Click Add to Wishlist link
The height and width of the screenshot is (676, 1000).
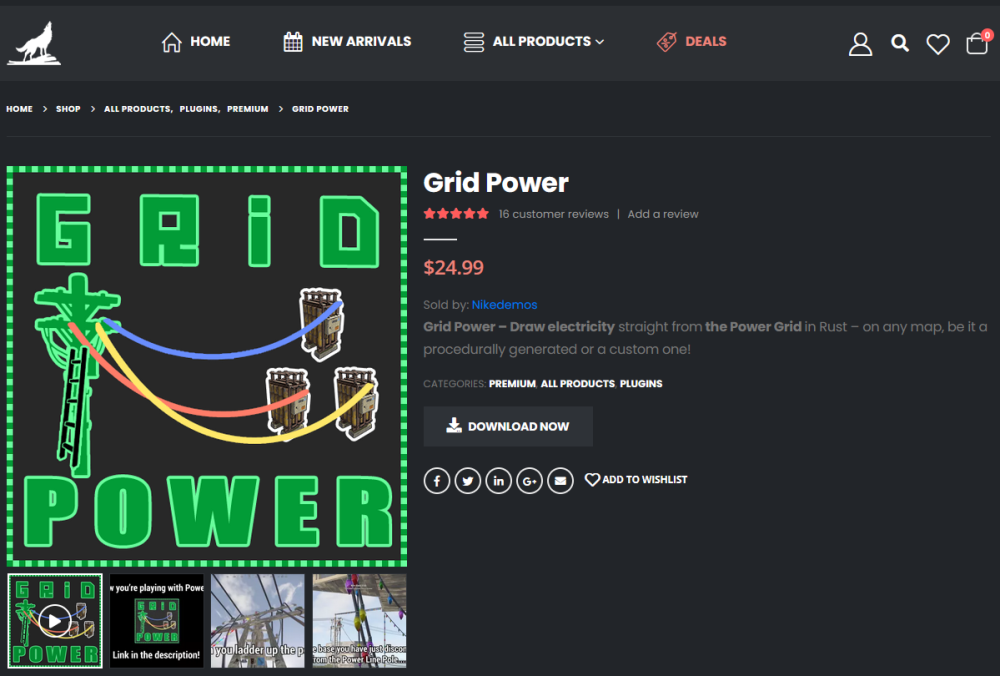tap(636, 480)
